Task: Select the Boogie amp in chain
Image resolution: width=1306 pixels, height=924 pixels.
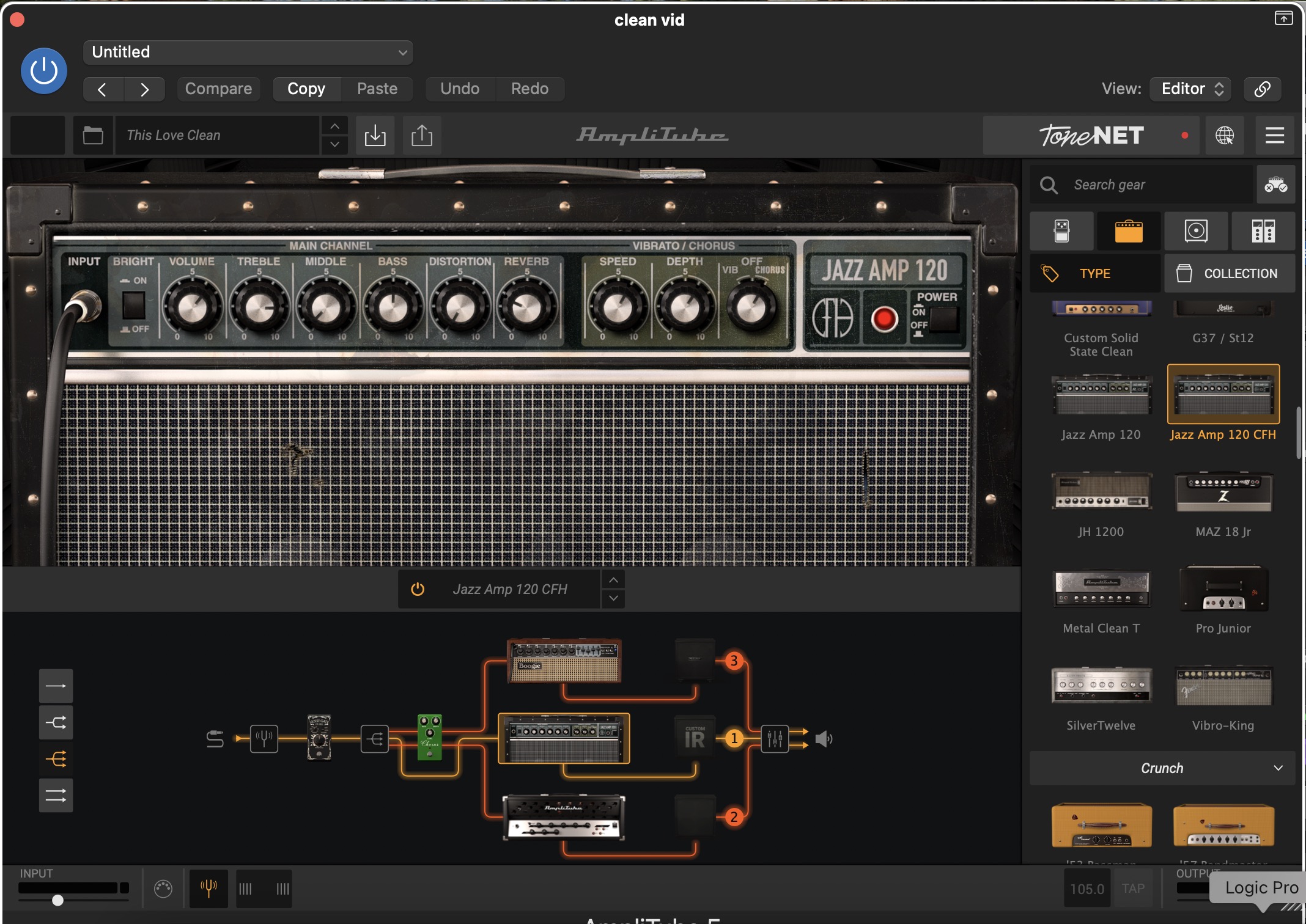Action: coord(564,661)
